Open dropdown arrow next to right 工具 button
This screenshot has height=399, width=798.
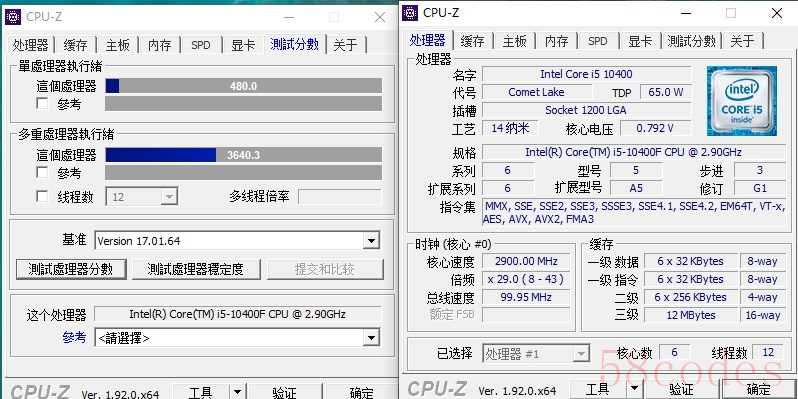pos(634,390)
